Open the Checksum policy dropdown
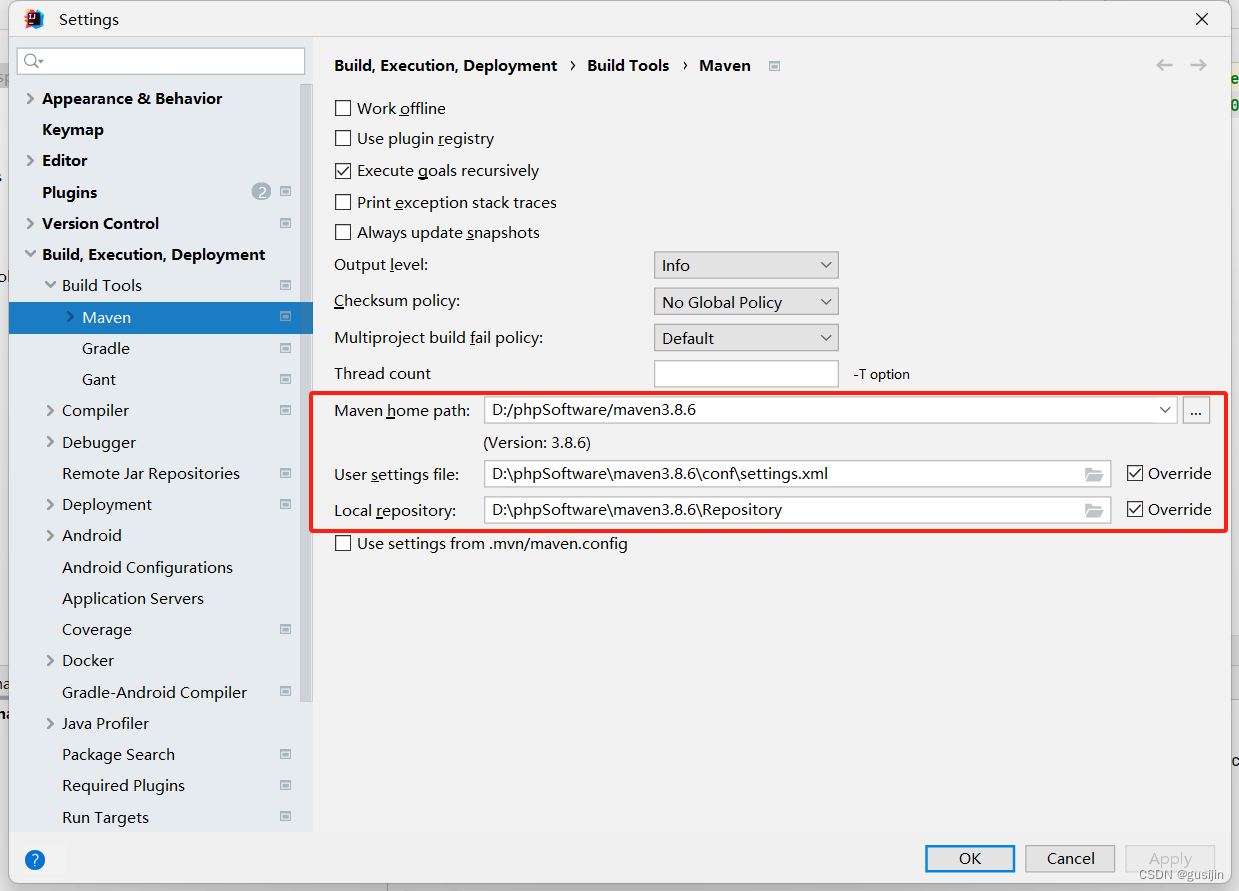This screenshot has height=891, width=1239. pos(746,302)
